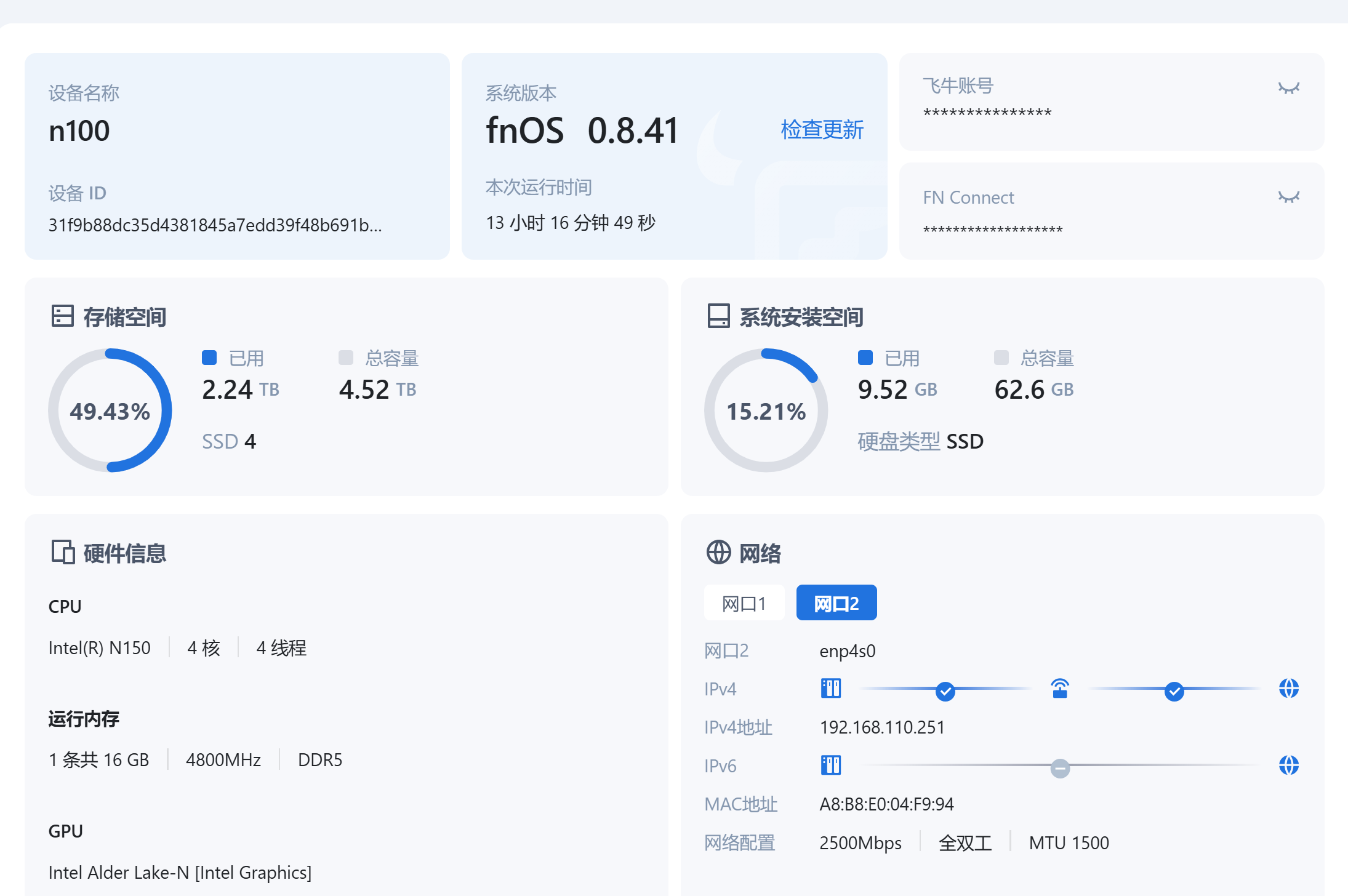Click the masked FN Connect asterisks
The width and height of the screenshot is (1348, 896).
(x=993, y=230)
